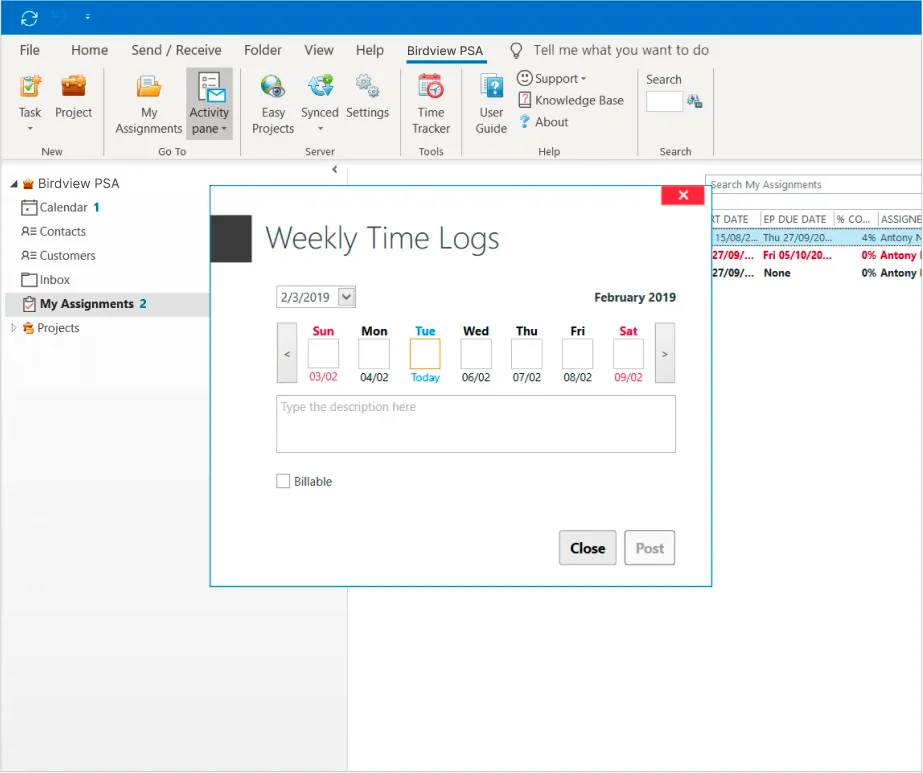
Task: Open the File menu
Action: (29, 50)
